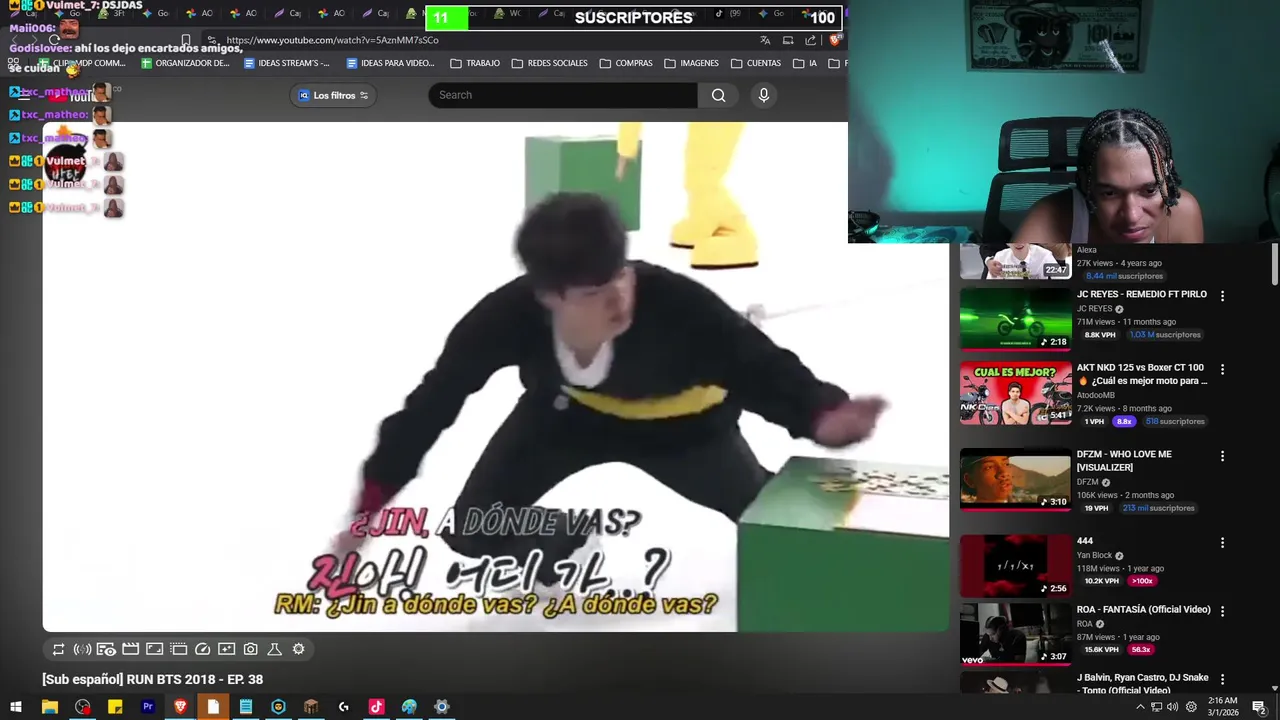Click the '1.03 M suscriptores' badge

[x=1165, y=335]
